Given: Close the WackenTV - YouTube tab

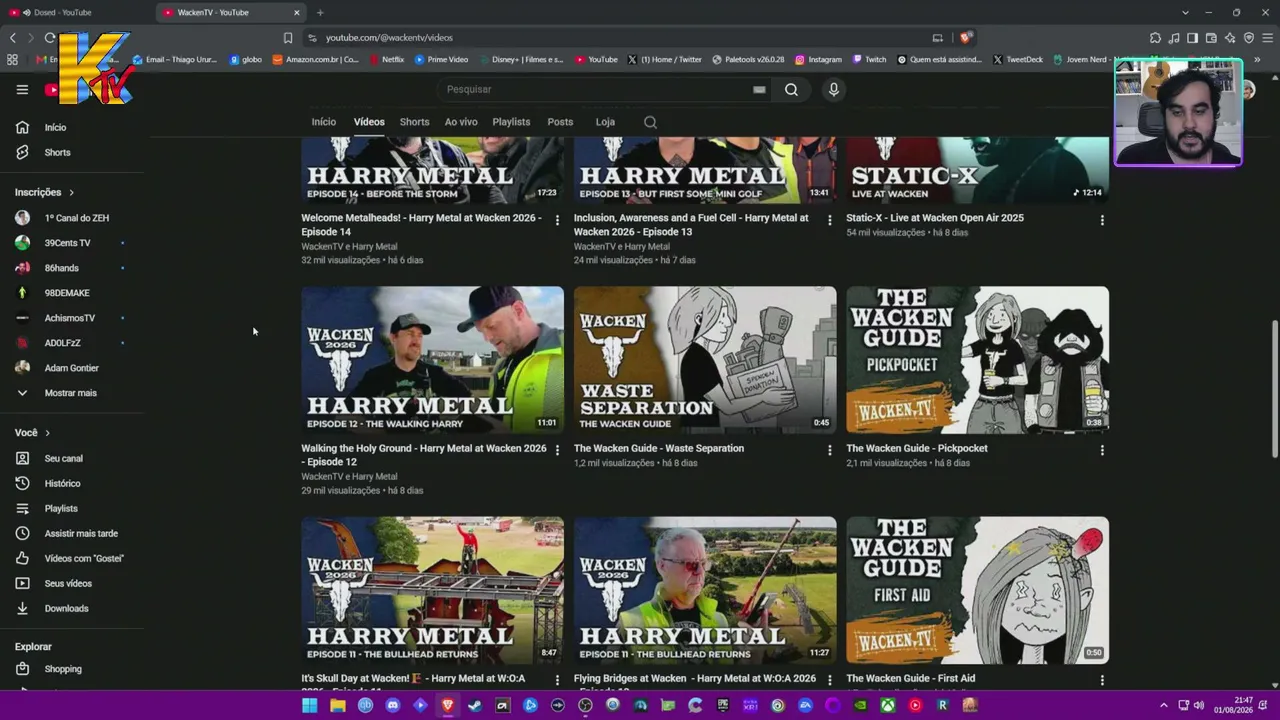Looking at the screenshot, I should coord(296,12).
